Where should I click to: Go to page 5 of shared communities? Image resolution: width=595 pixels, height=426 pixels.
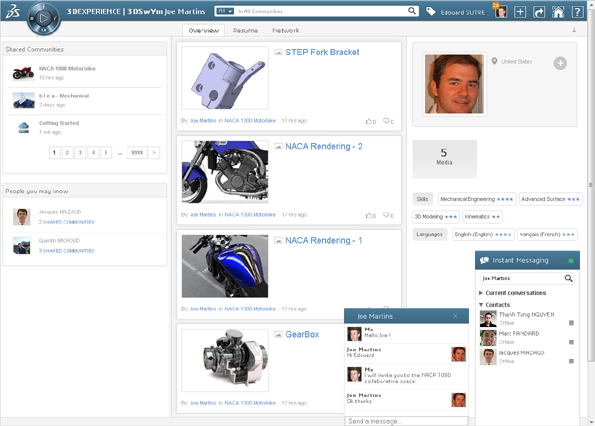106,152
